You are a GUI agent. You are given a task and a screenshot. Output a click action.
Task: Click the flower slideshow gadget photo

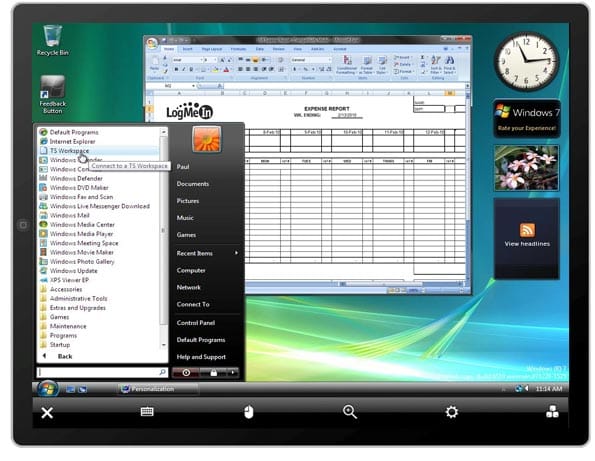pyautogui.click(x=526, y=168)
